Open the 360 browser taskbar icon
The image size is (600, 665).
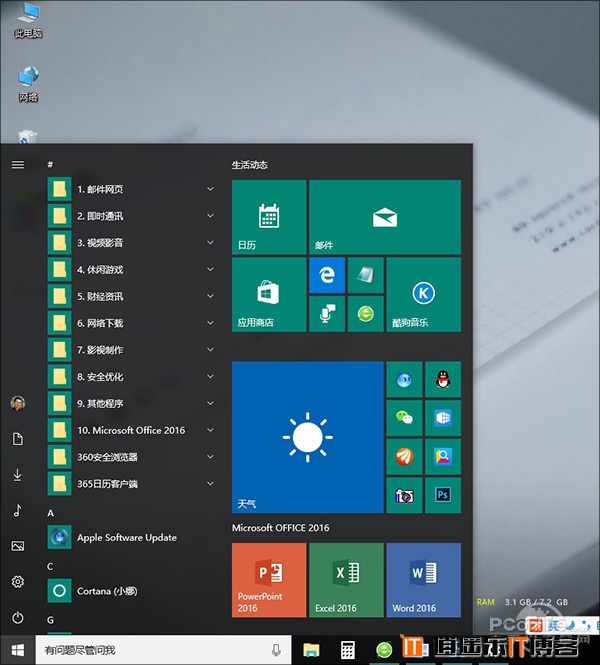(384, 650)
